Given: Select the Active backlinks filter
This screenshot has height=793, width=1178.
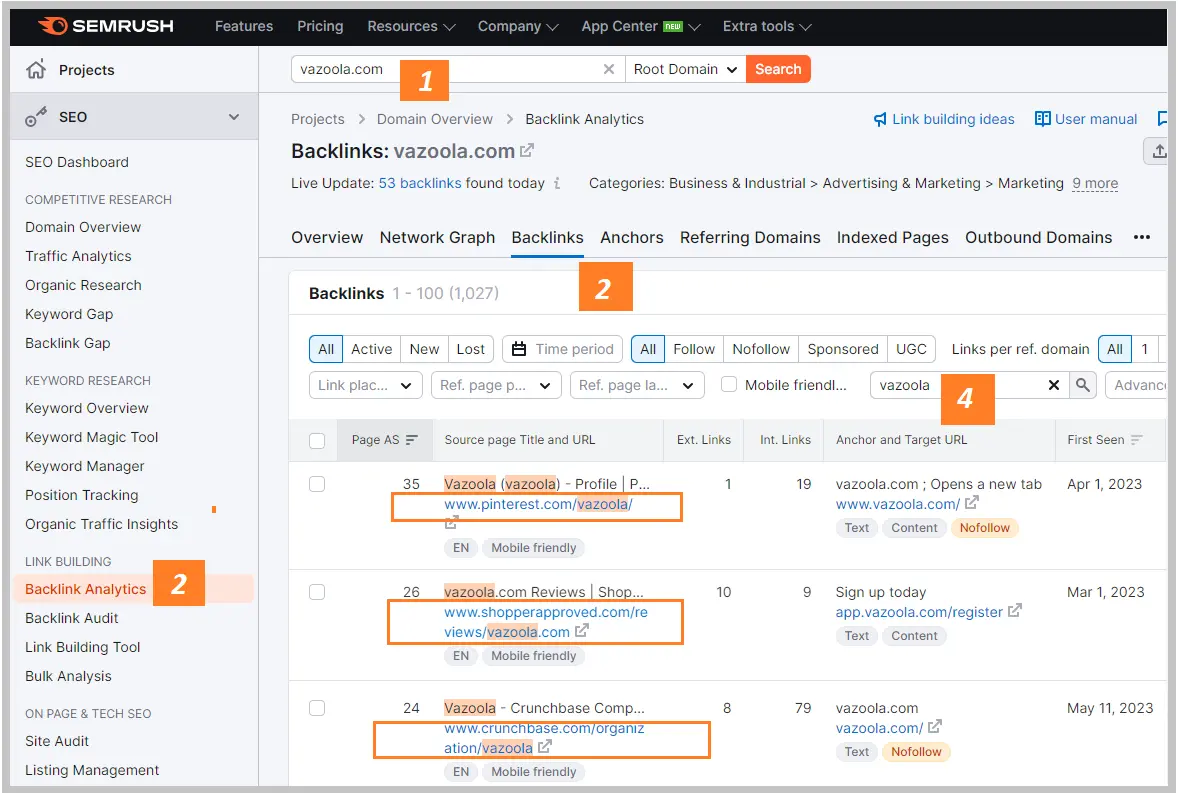Looking at the screenshot, I should pos(371,349).
